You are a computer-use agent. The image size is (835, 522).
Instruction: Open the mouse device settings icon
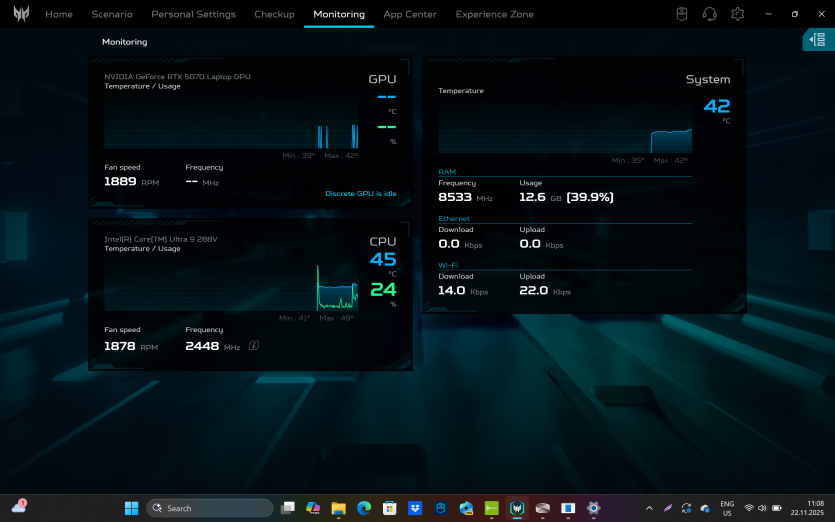pos(681,14)
